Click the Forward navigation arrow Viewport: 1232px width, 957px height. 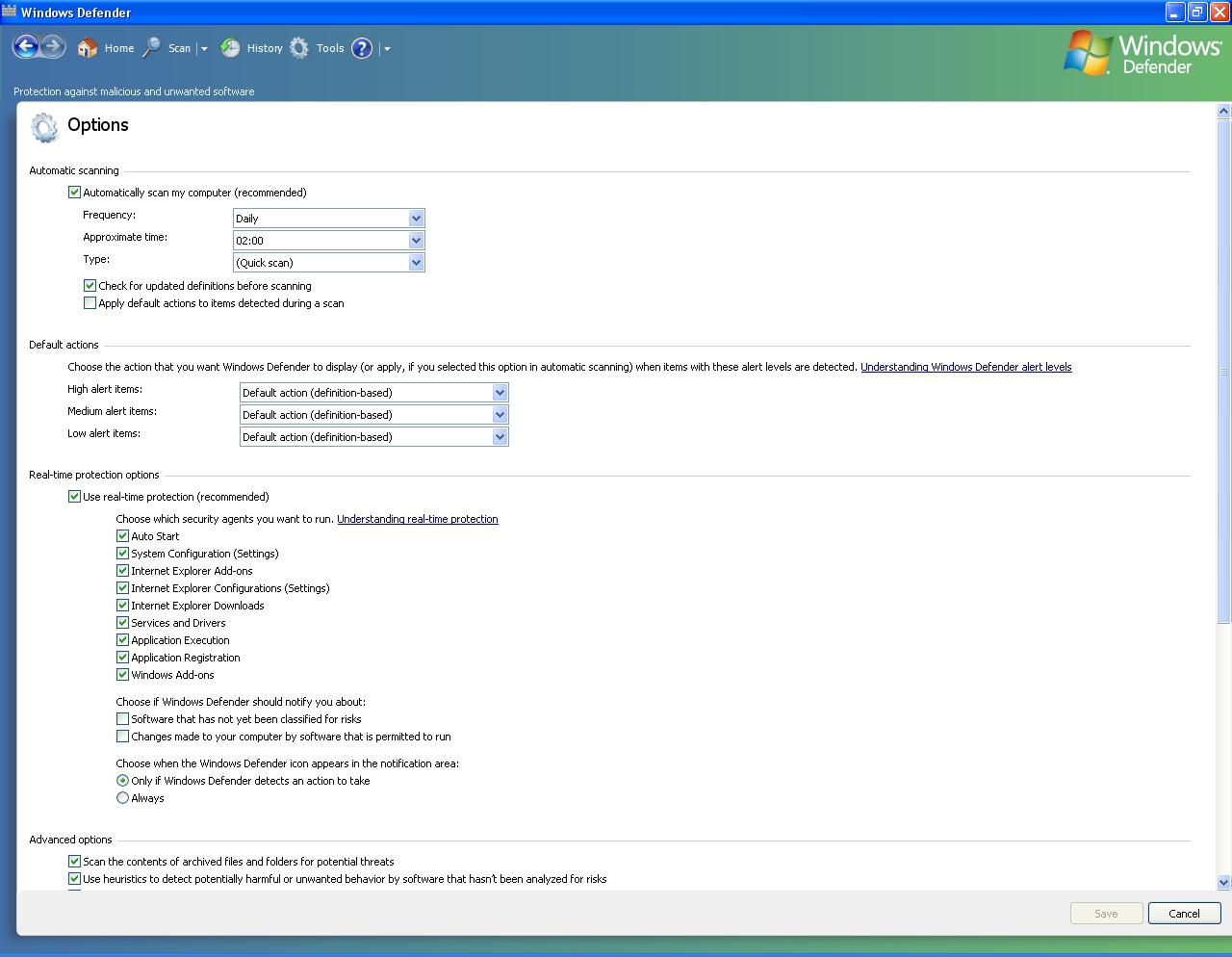click(53, 47)
